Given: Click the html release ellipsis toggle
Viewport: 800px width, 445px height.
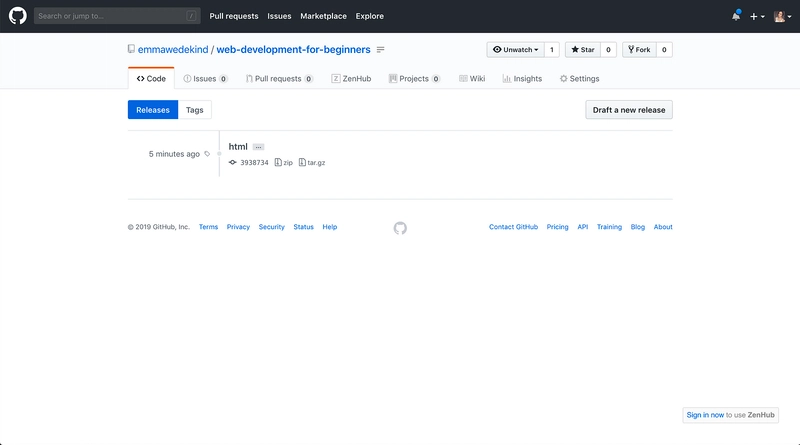Looking at the screenshot, I should 258,147.
